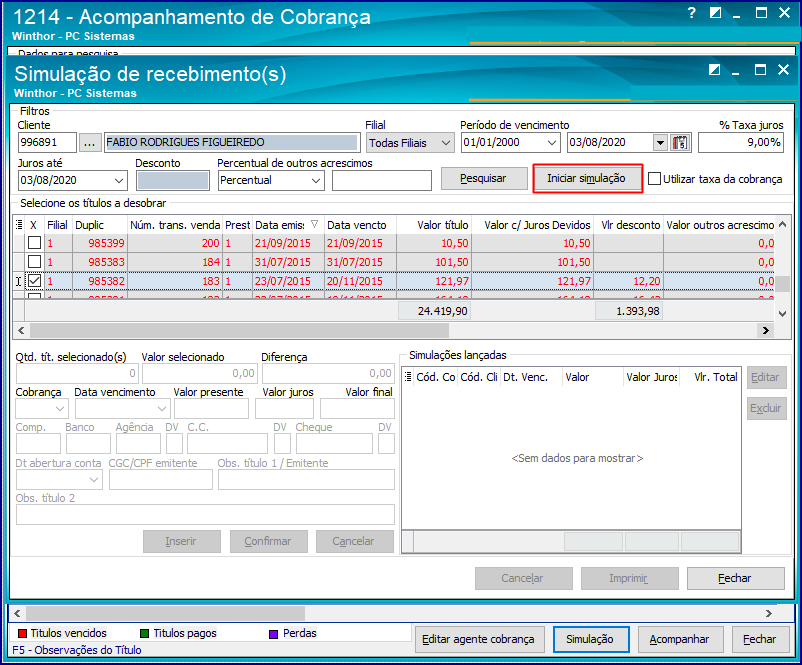Click the Editar button for simulations
The image size is (802, 665).
pos(766,378)
